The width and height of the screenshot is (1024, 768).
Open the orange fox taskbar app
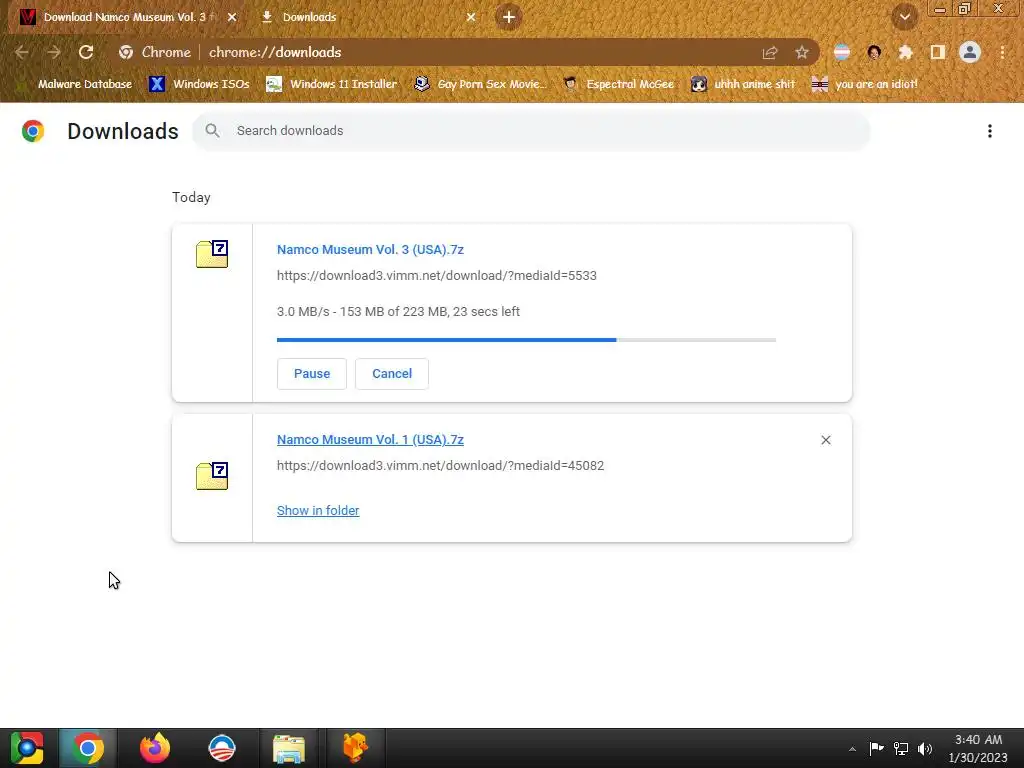[x=356, y=748]
